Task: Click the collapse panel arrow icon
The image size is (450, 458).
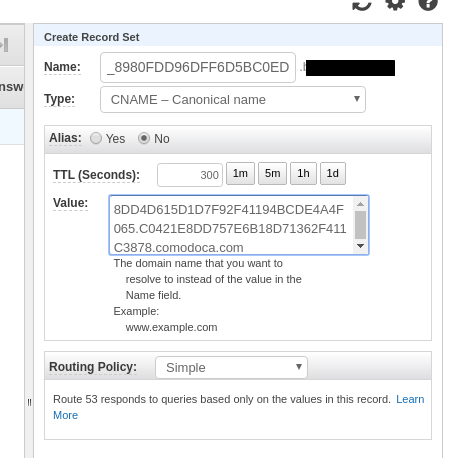Action: tap(5, 45)
